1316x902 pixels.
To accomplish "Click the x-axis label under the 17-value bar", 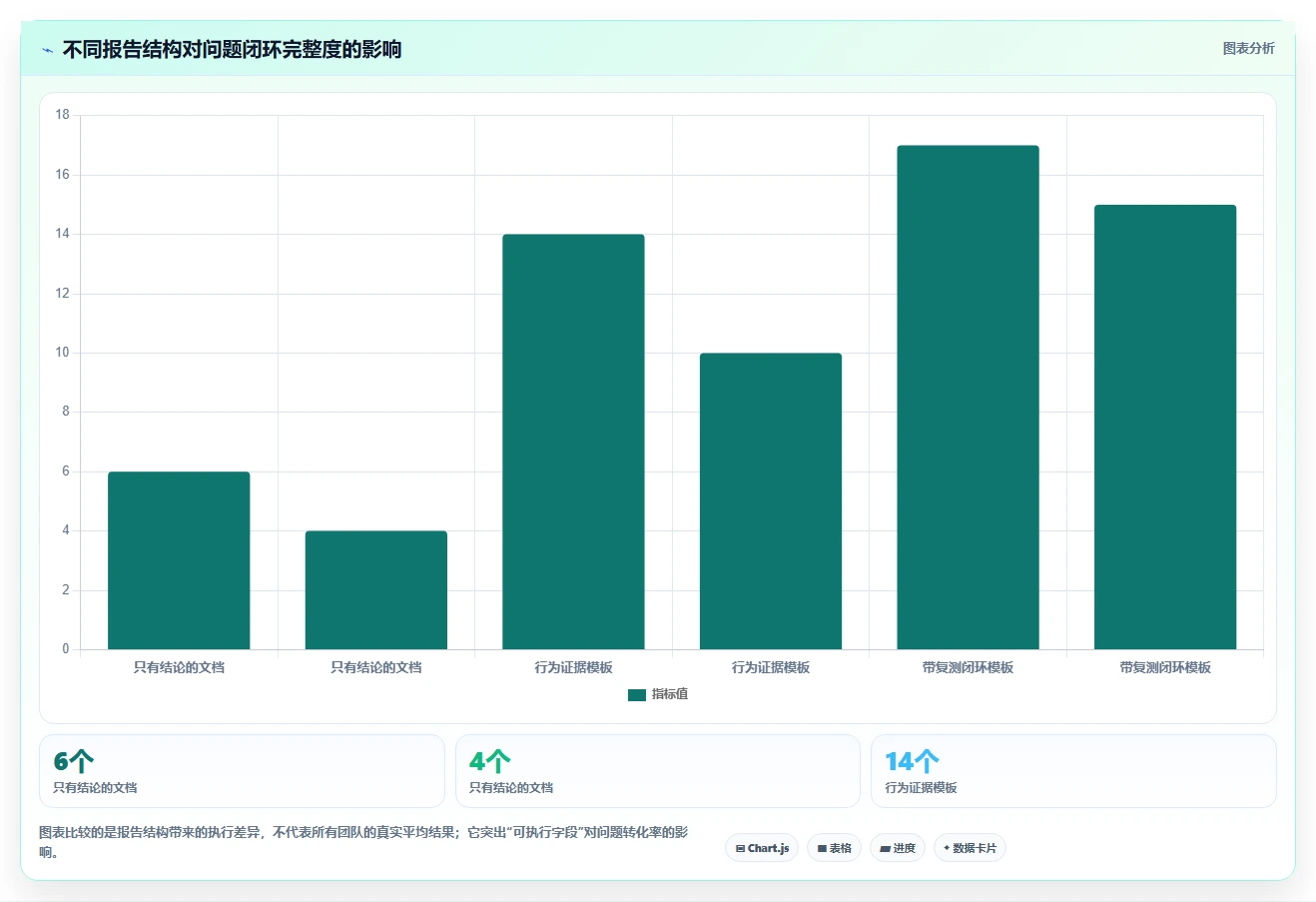I will pyautogui.click(x=968, y=667).
